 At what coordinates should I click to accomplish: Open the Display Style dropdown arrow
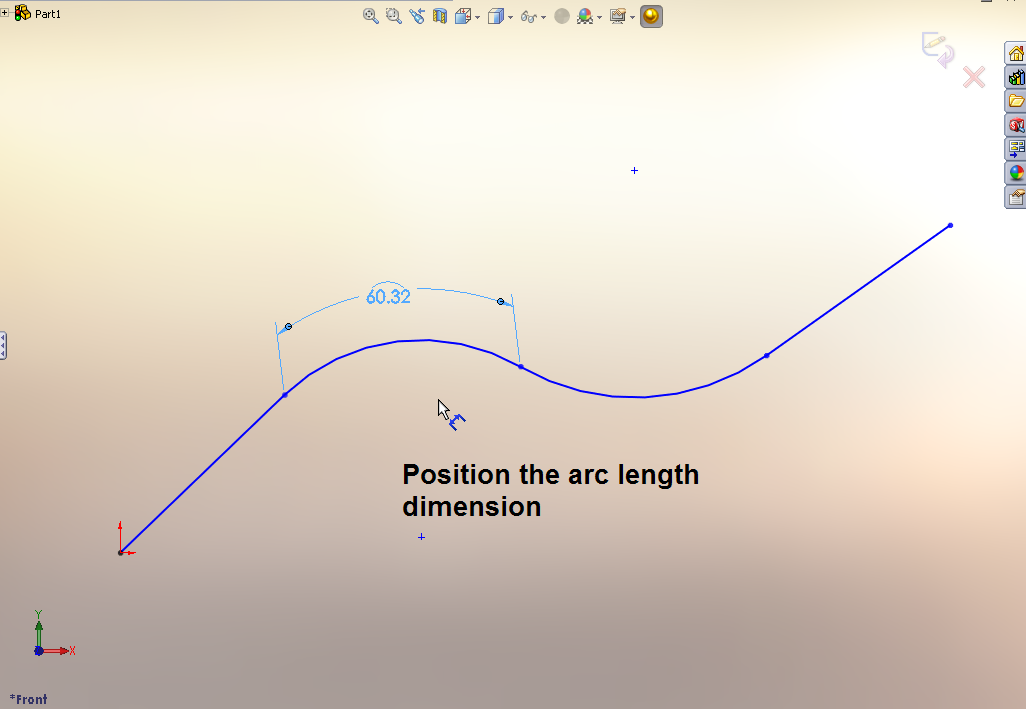coord(510,17)
